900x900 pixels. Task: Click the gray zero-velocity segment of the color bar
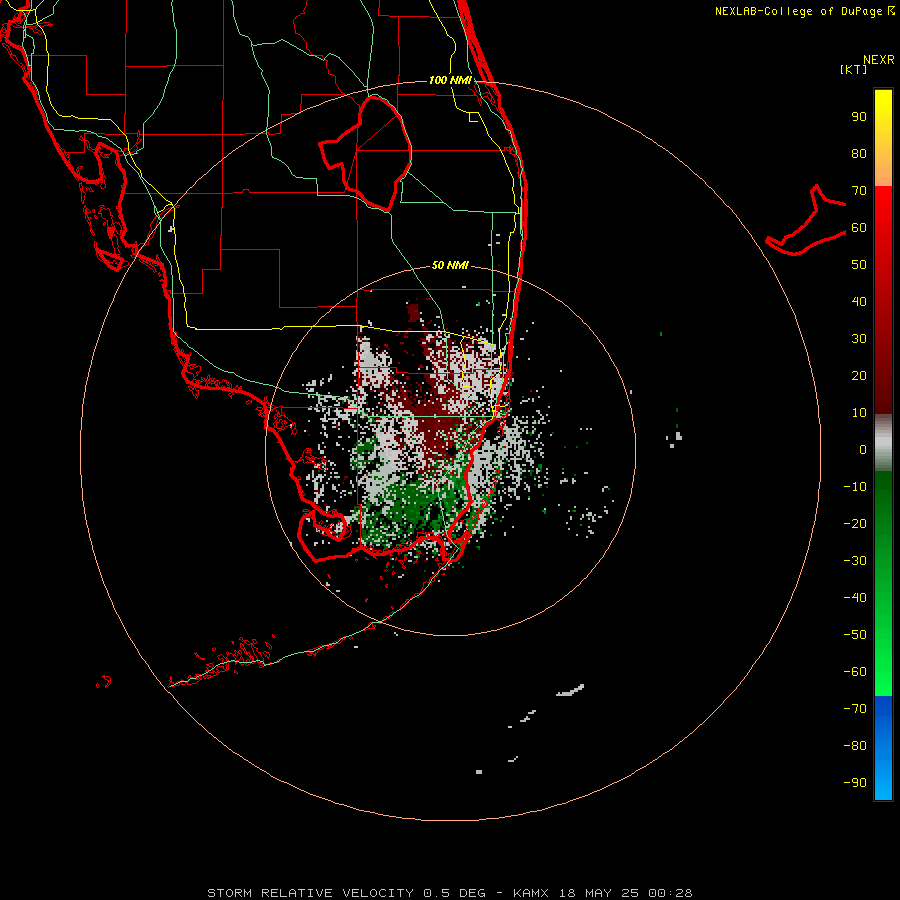tap(883, 443)
